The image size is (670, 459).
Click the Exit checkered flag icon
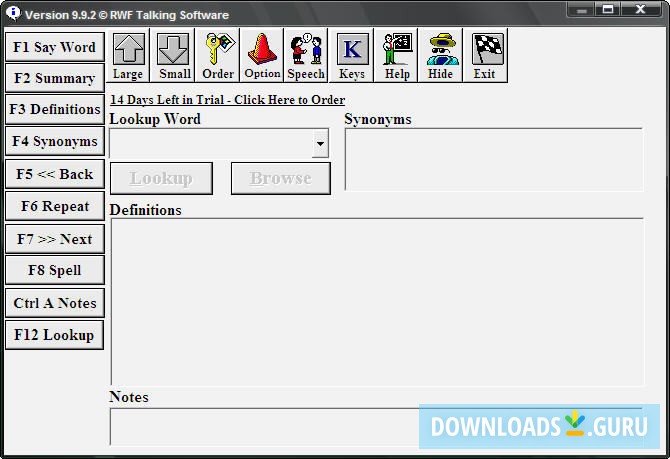[x=485, y=56]
